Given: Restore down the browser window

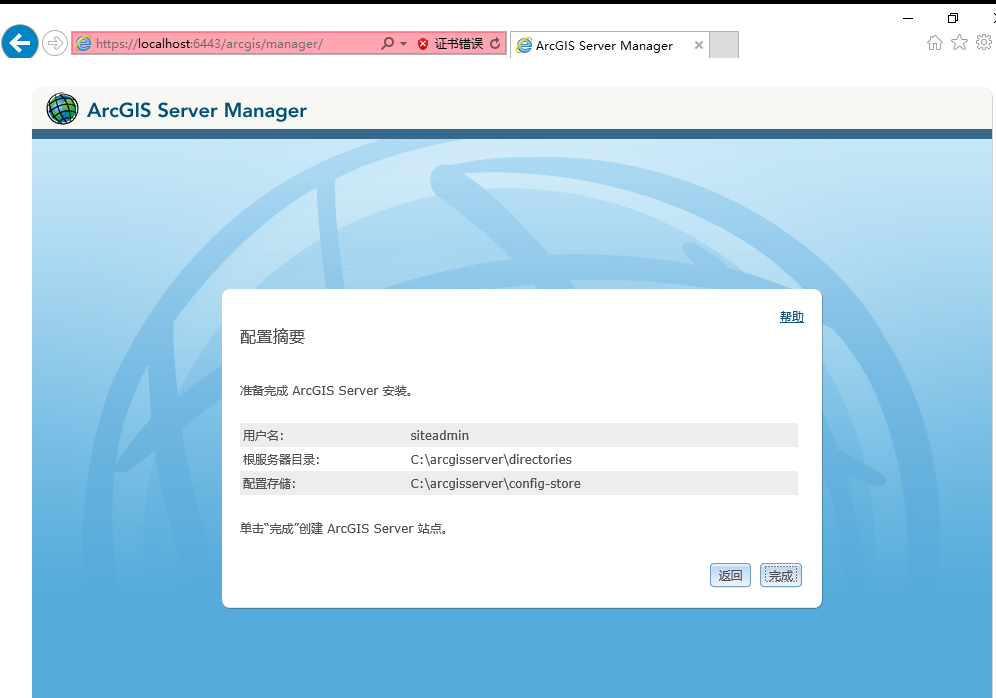Looking at the screenshot, I should tap(952, 18).
